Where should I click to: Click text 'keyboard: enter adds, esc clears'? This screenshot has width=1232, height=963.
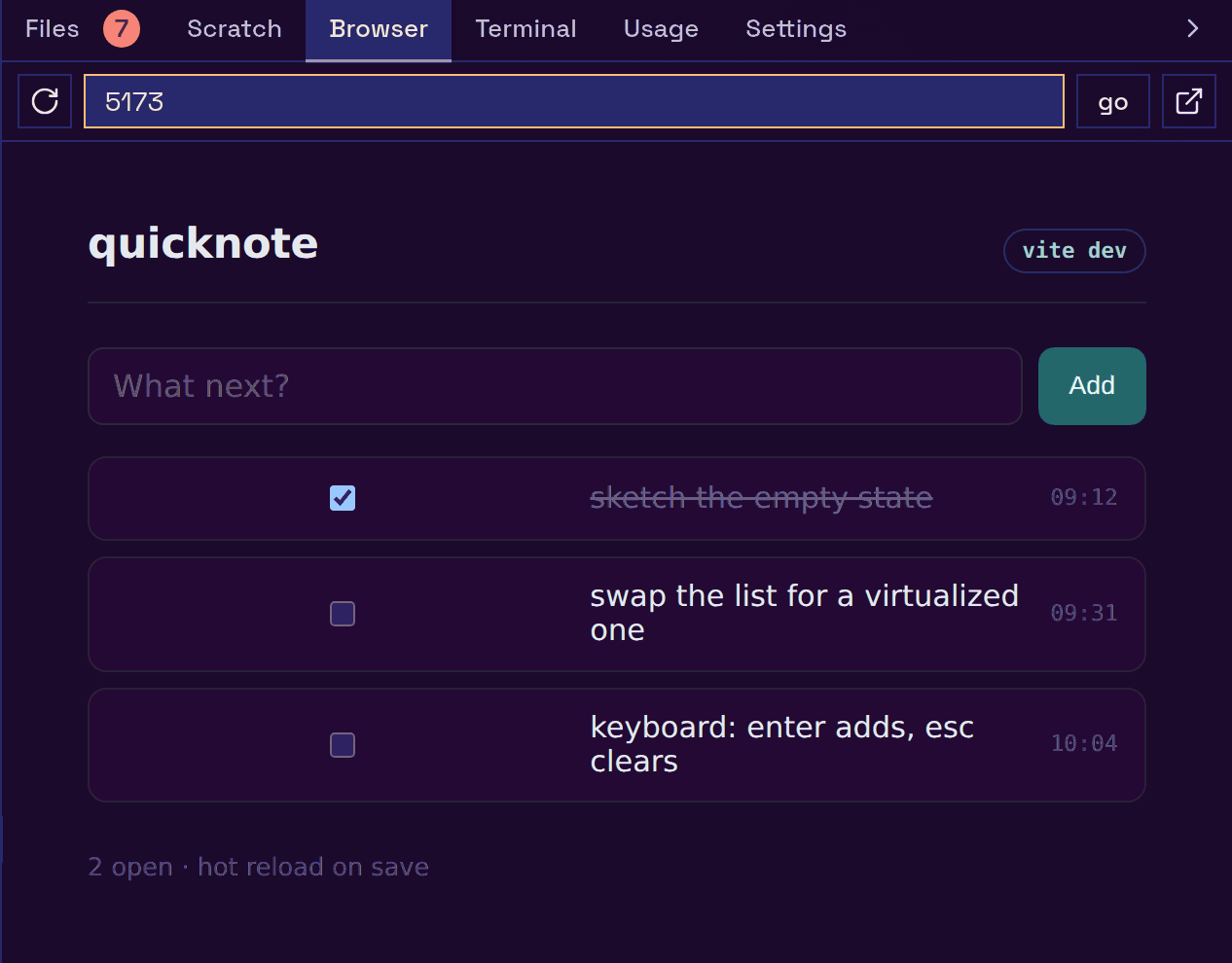[x=781, y=744]
